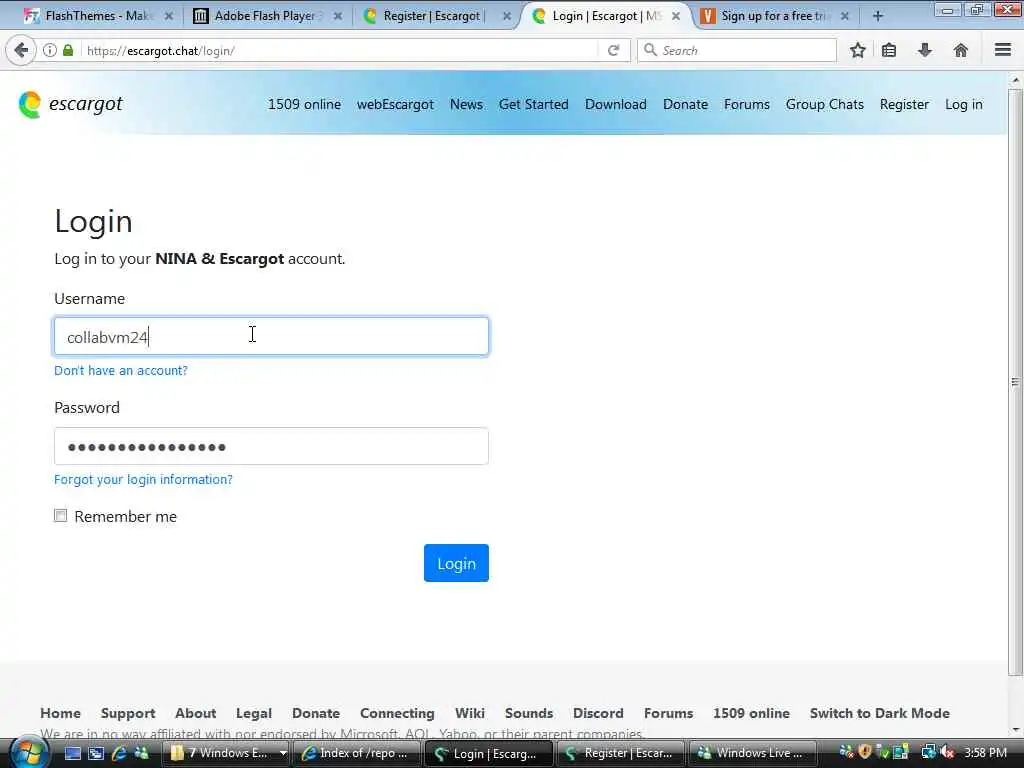This screenshot has width=1024, height=768.
Task: Open Donate in the top navigation bar
Action: 686,104
